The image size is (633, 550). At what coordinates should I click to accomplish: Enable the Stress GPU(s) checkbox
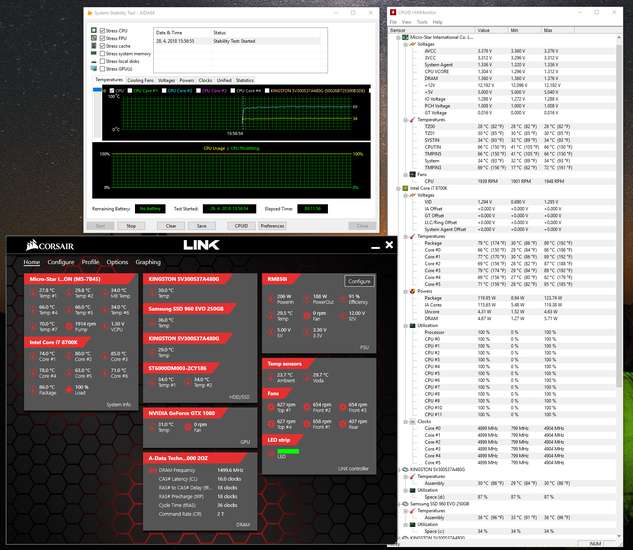pyautogui.click(x=103, y=69)
